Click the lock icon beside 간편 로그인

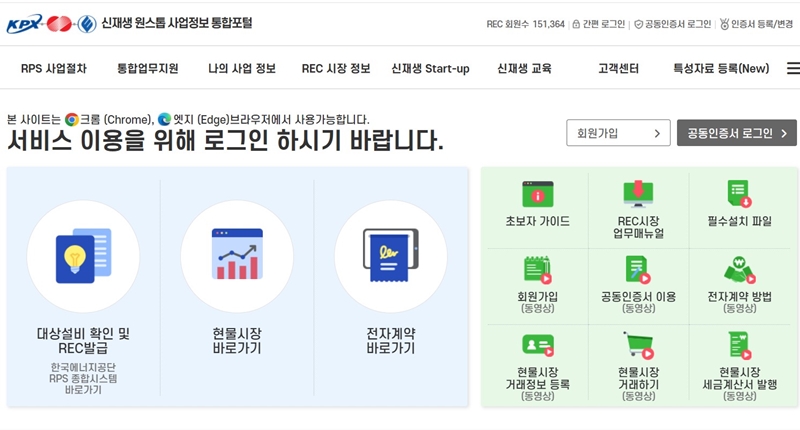[x=576, y=24]
